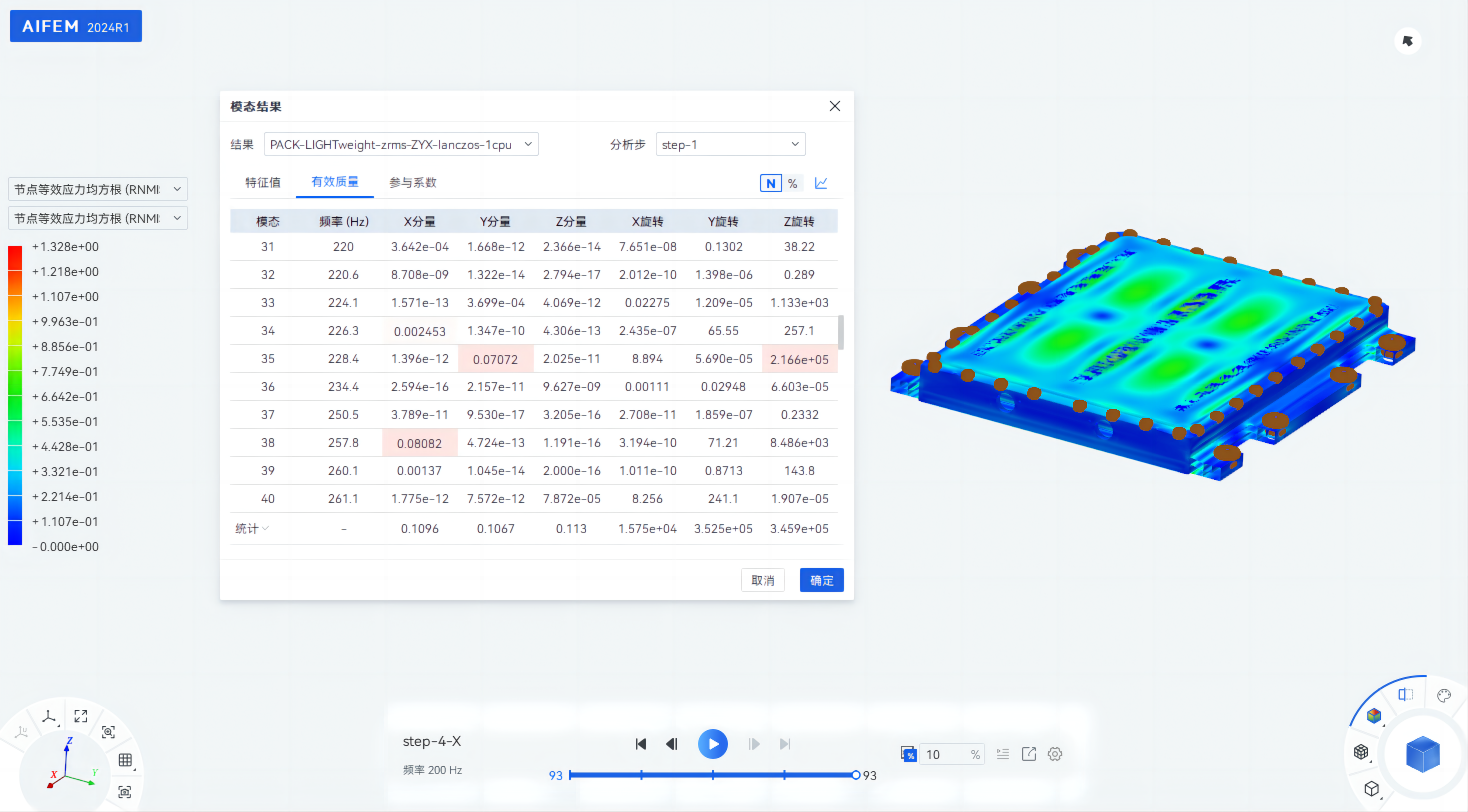Switch to the 参与系数 tab
The height and width of the screenshot is (812, 1468).
point(413,183)
